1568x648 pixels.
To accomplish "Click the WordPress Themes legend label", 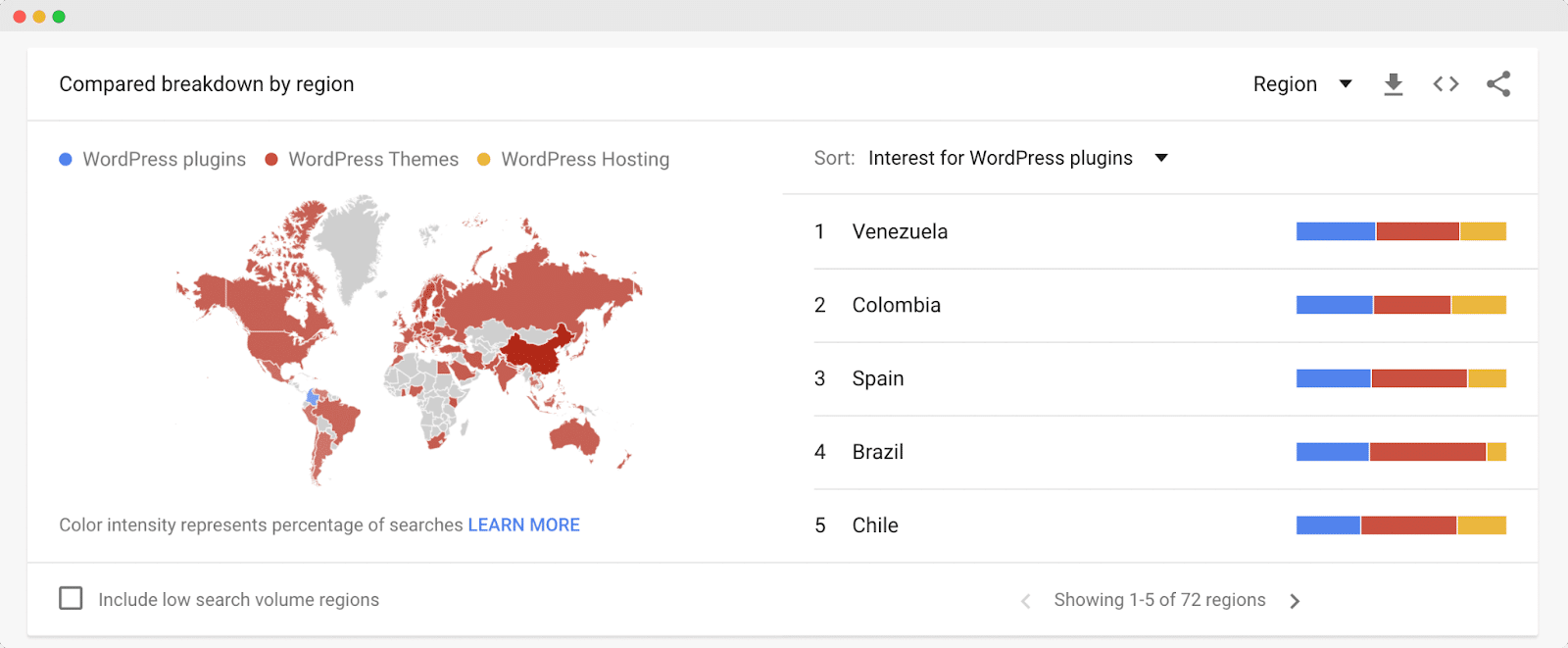I will (x=373, y=159).
